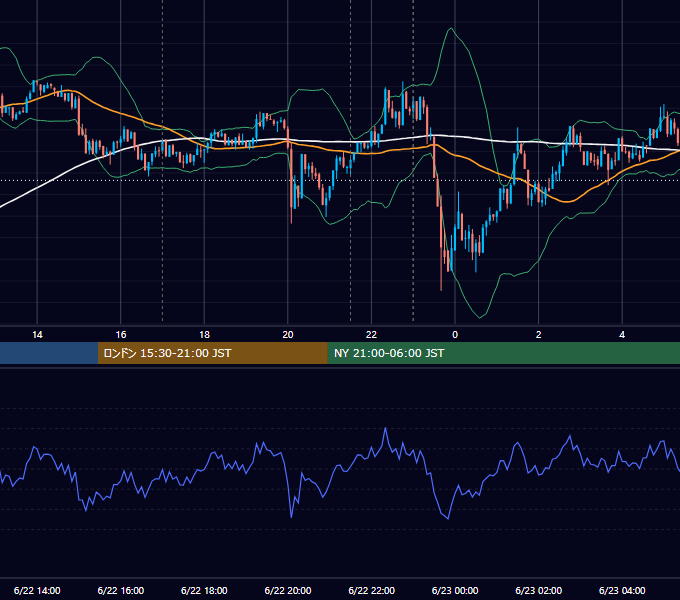The image size is (680, 600).
Task: Click the 22 hour label on price chart axis
Action: point(371,335)
